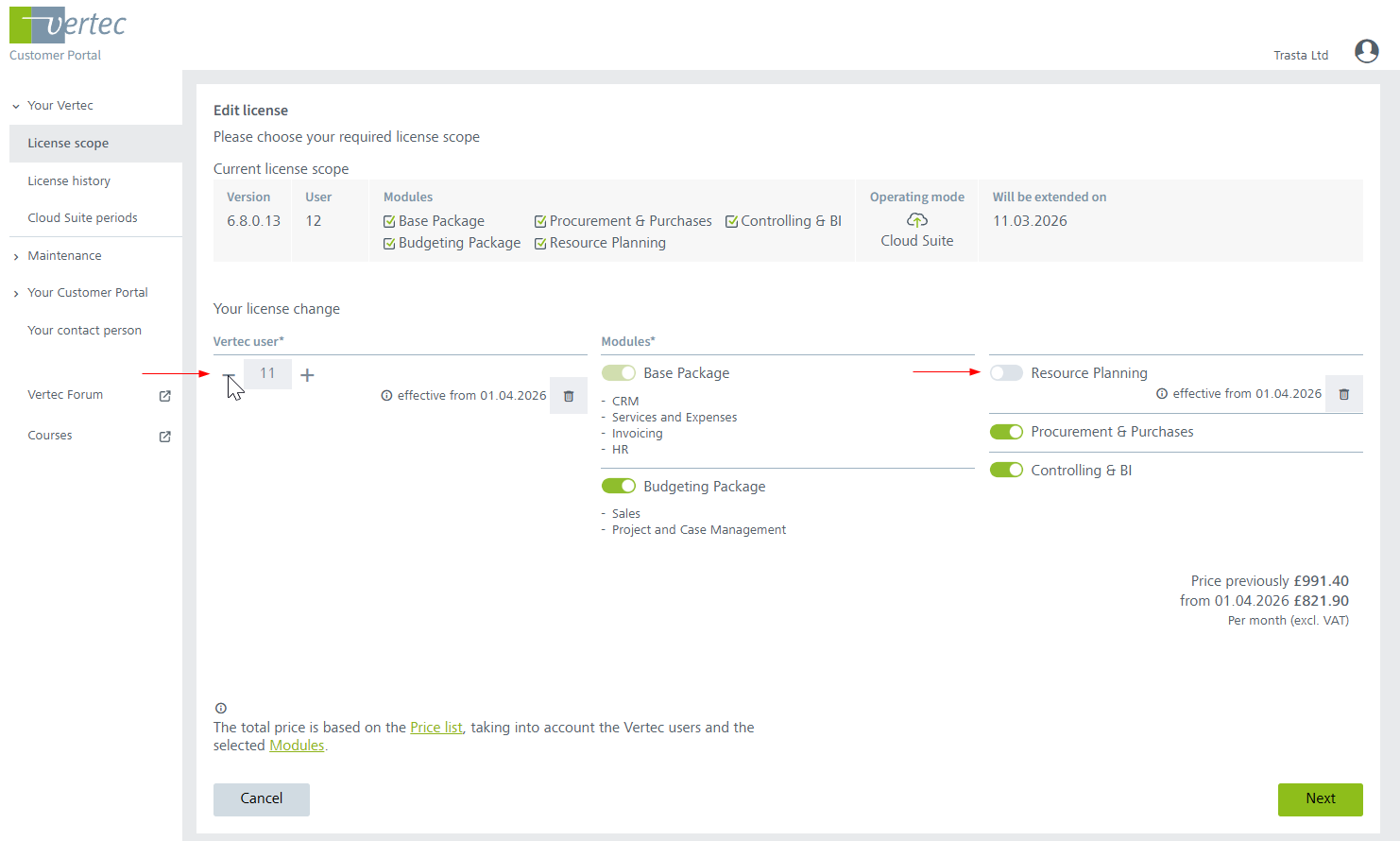The image size is (1400, 841).
Task: Collapse the Your Vertec section
Action: click(x=16, y=106)
